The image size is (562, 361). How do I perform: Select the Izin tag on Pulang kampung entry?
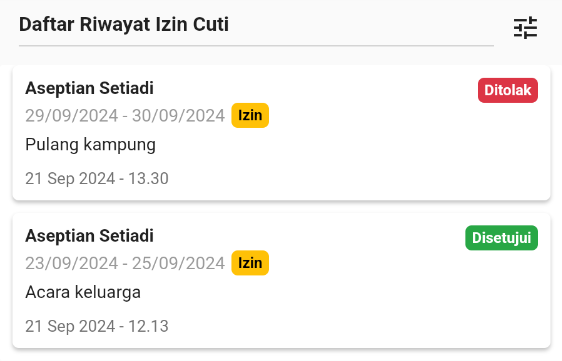point(250,115)
